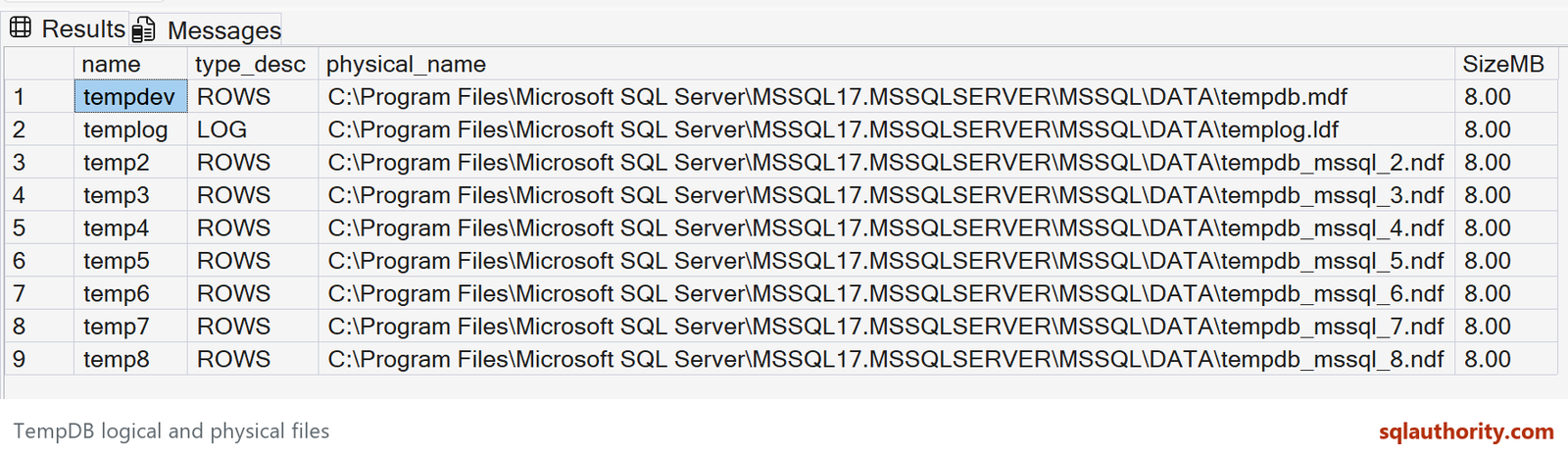Select row header number 5
The image size is (1568, 456).
[x=39, y=228]
